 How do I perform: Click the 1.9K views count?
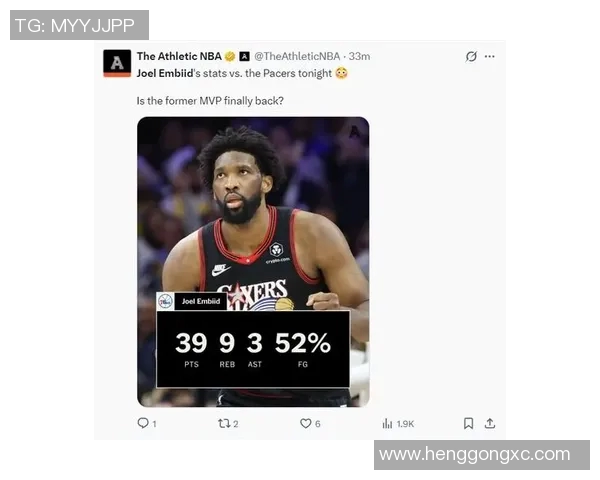405,424
